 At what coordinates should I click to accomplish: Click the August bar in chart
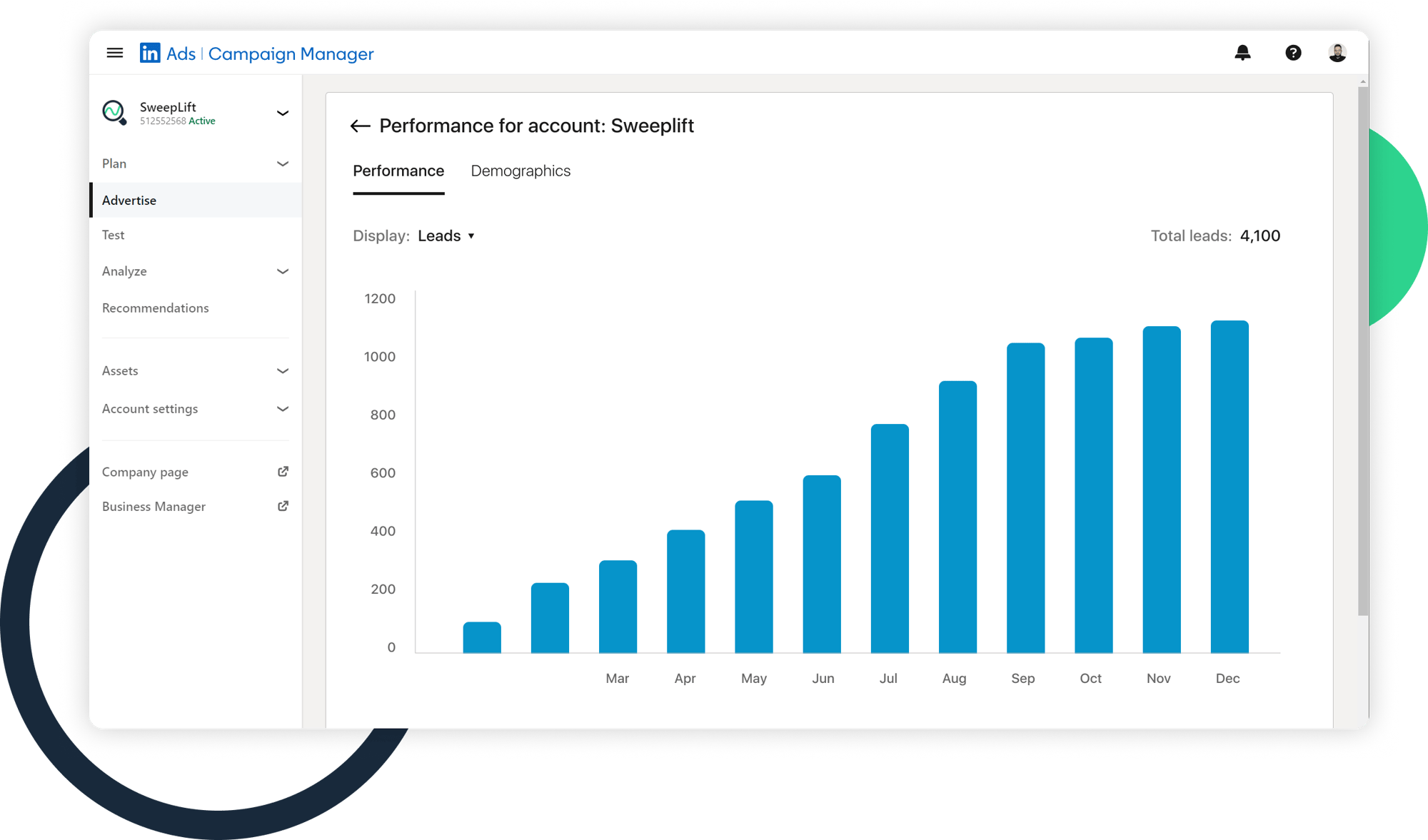point(957,517)
